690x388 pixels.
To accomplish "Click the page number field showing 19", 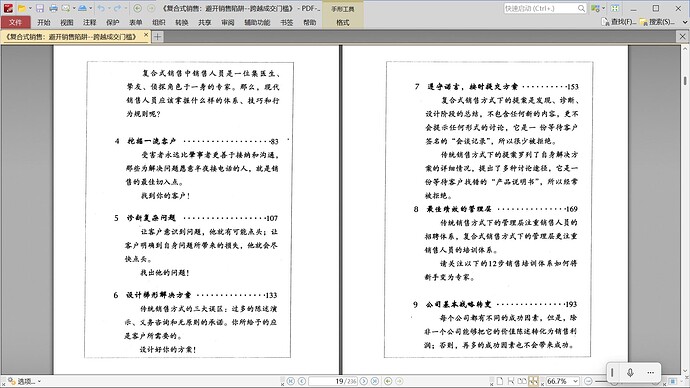I will [333, 381].
